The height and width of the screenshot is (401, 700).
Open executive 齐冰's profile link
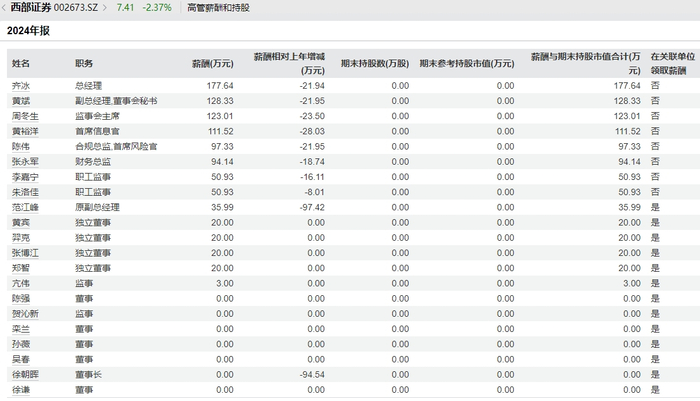(21, 86)
